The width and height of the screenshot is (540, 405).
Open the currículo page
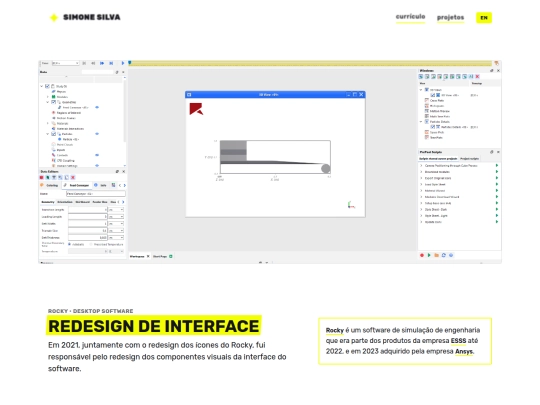410,17
